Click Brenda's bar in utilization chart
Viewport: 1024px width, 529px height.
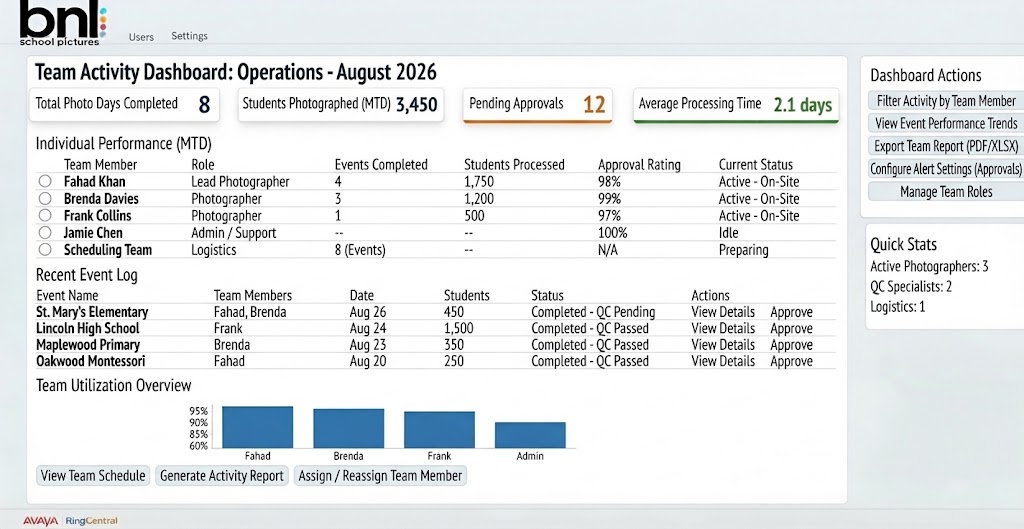[349, 428]
